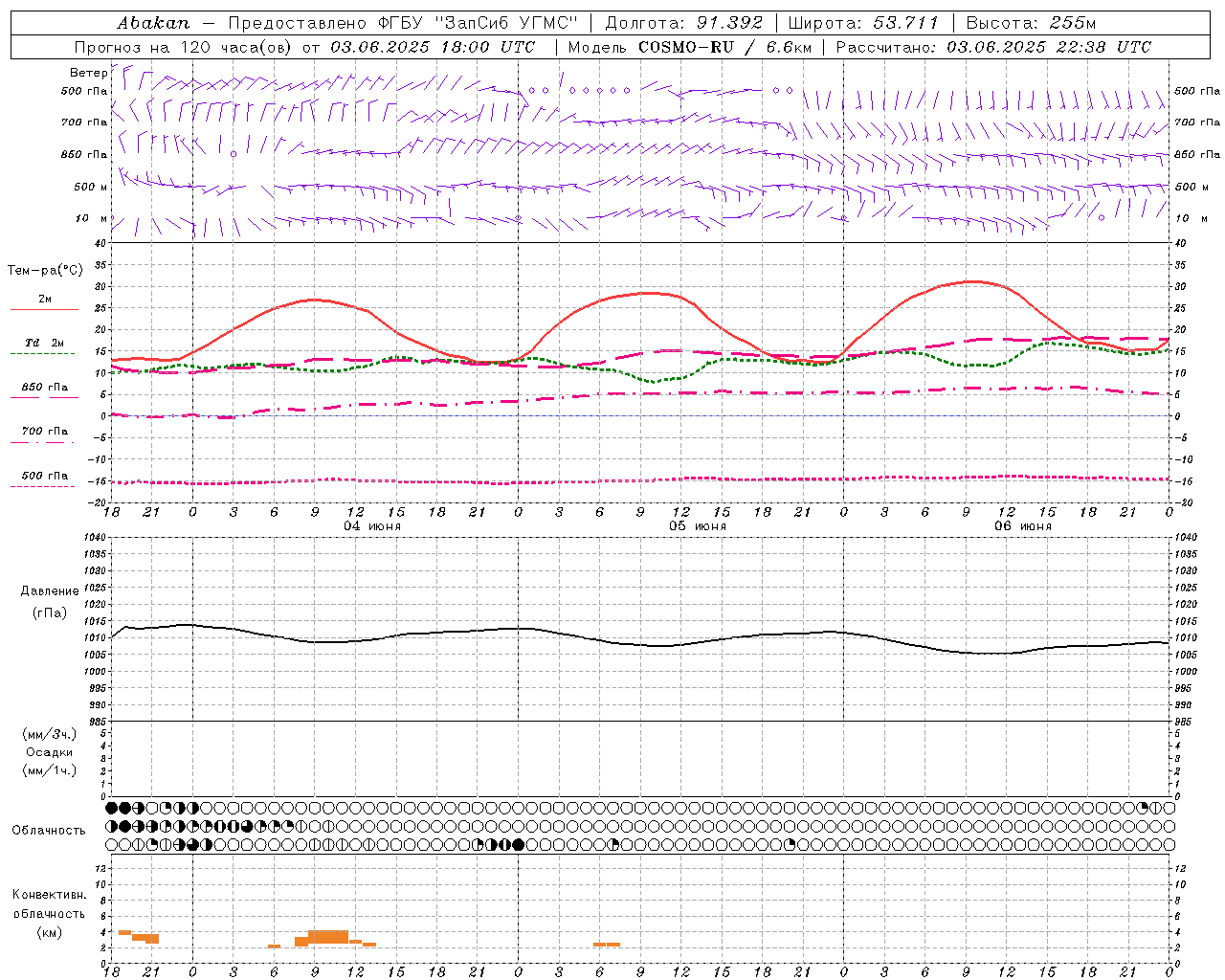The image size is (1225, 980).
Task: Click the 850 гПа temperature legend label
Action: (45, 388)
